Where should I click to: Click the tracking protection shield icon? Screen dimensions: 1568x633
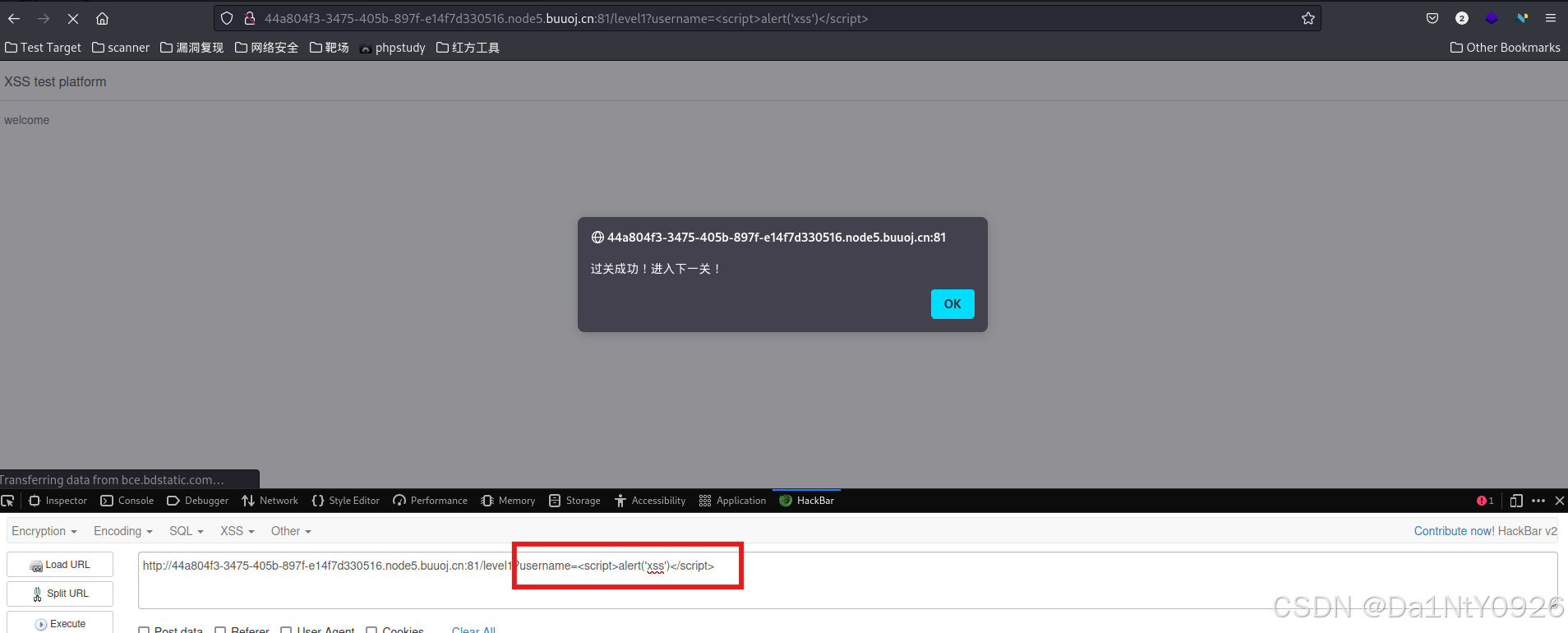click(x=227, y=18)
